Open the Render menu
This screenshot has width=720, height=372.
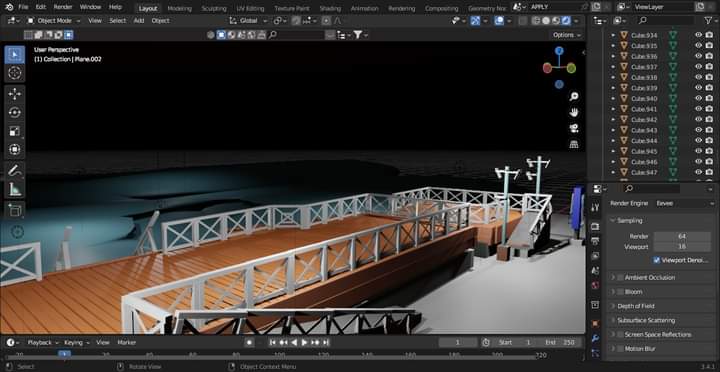tap(63, 7)
